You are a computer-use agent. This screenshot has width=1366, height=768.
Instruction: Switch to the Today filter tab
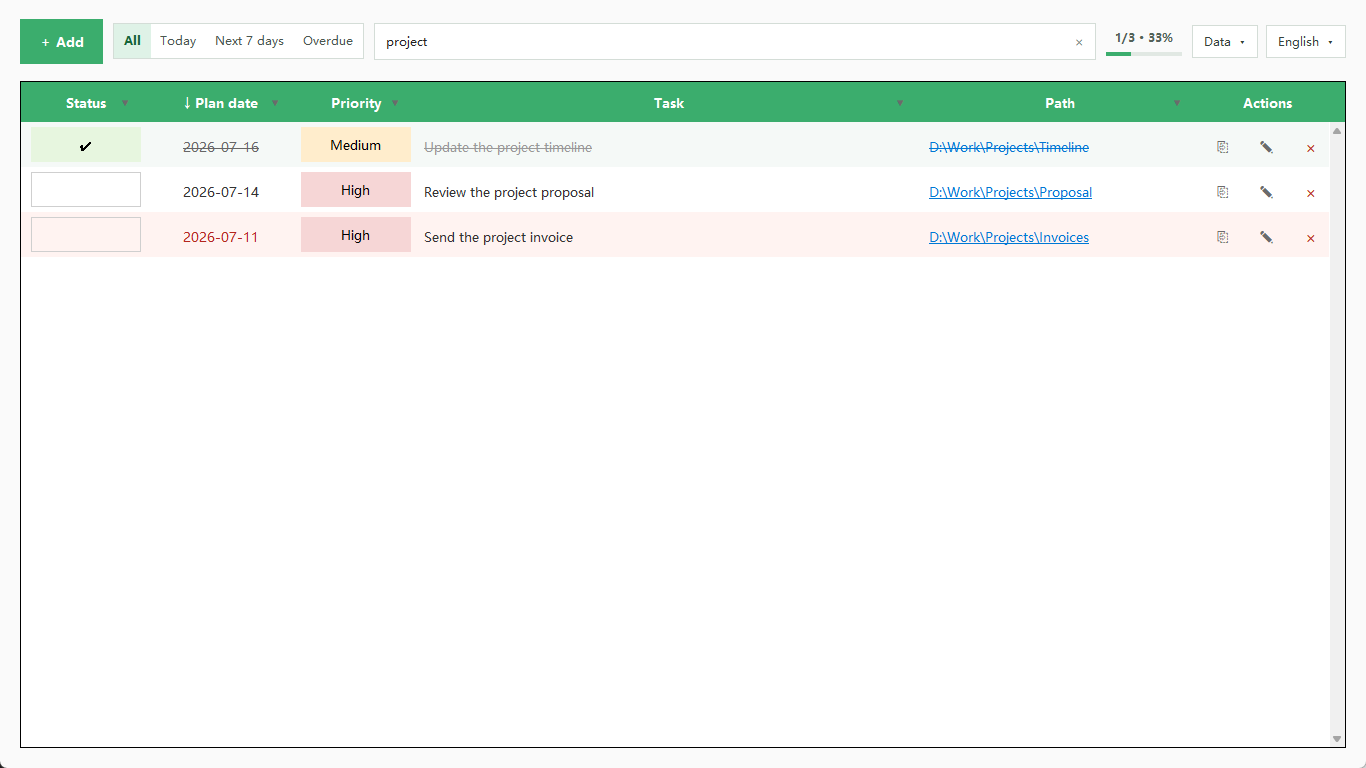point(178,41)
